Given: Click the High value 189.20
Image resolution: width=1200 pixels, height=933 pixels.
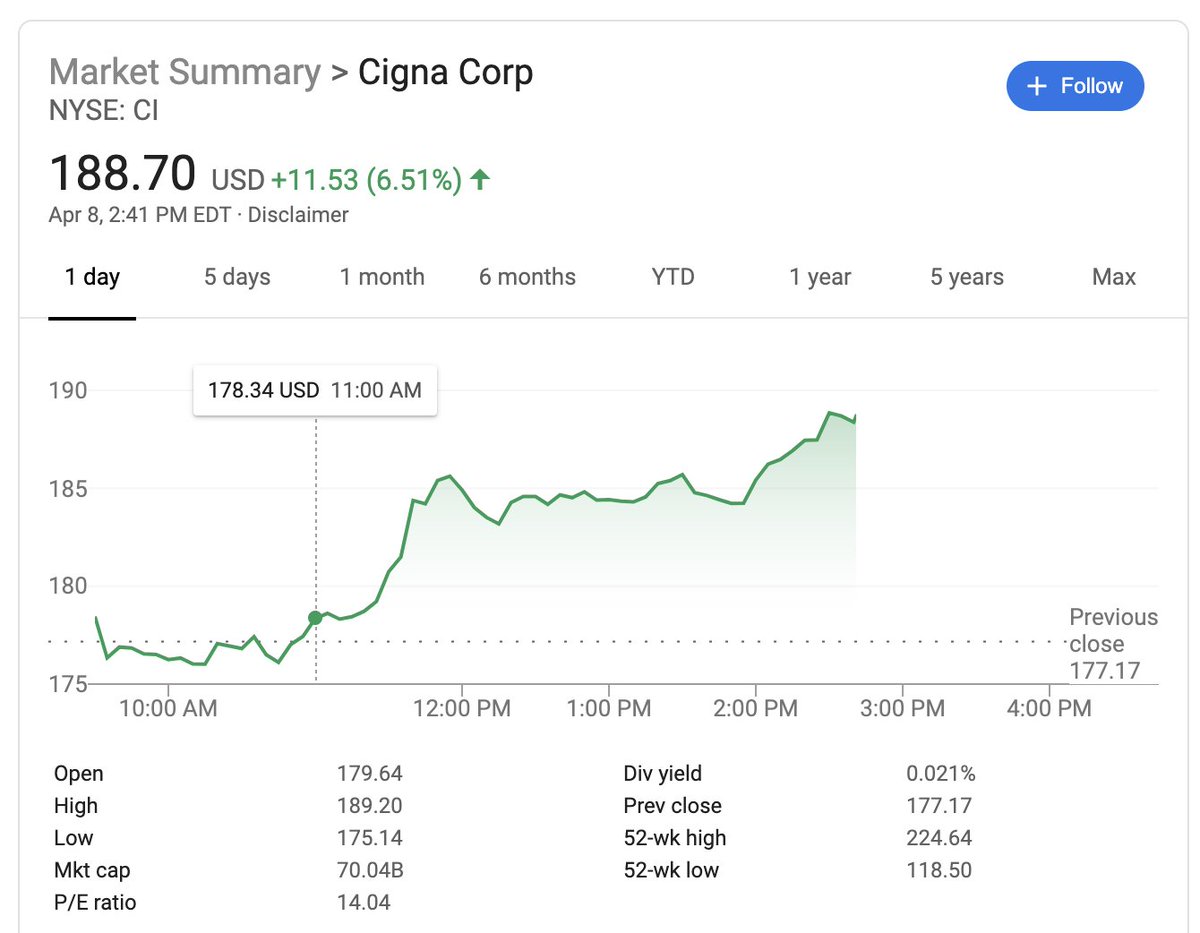Looking at the screenshot, I should (x=370, y=806).
